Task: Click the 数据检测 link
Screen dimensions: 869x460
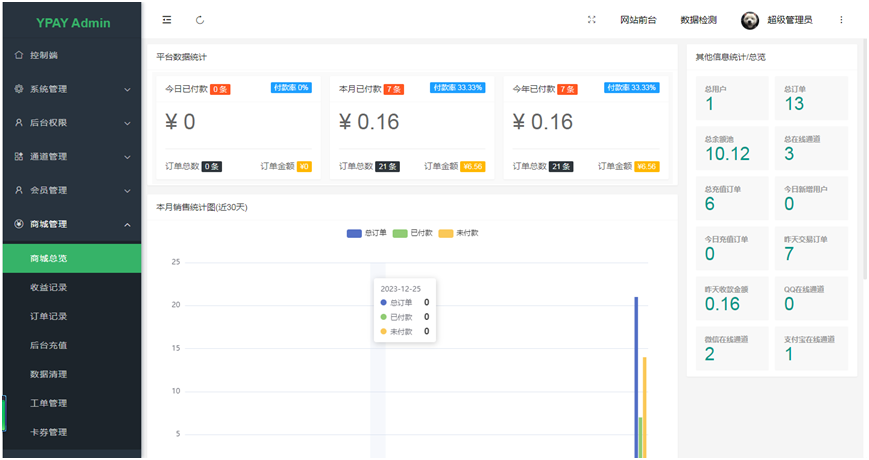Action: (x=698, y=20)
